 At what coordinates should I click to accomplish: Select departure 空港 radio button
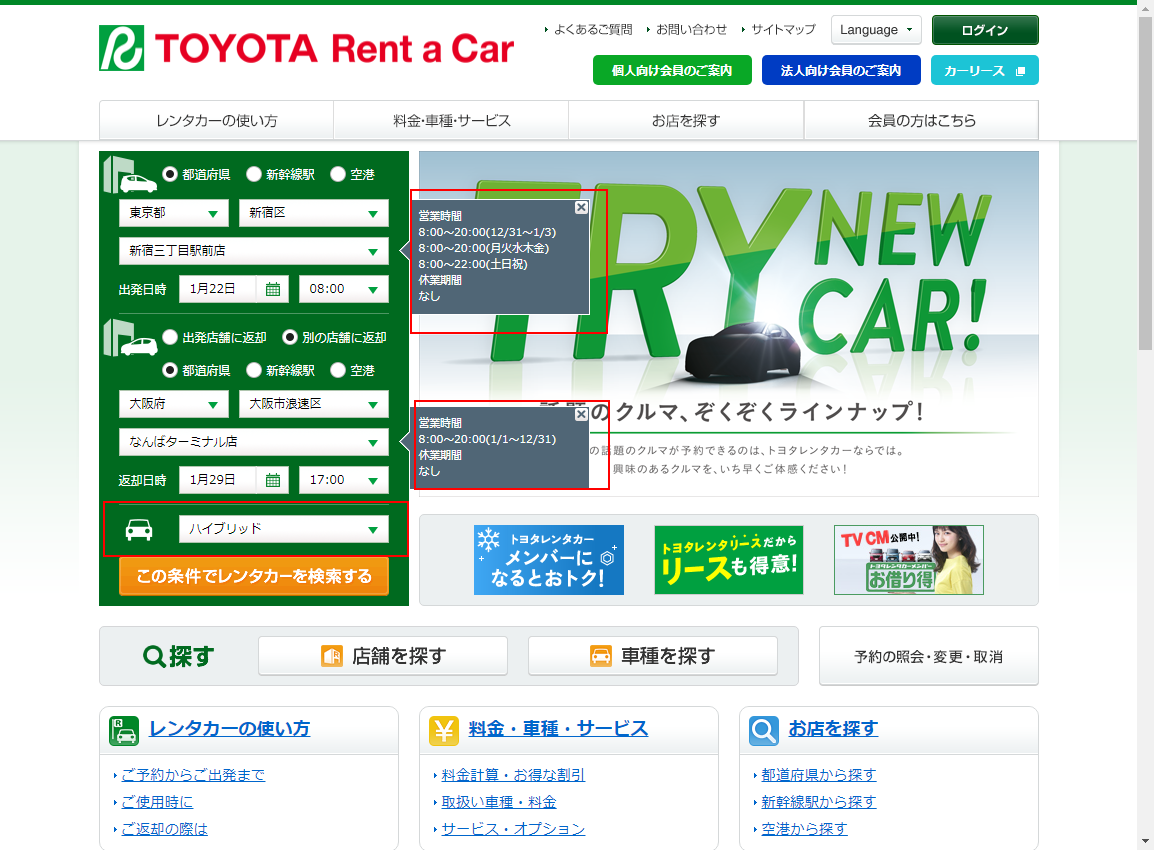point(338,174)
